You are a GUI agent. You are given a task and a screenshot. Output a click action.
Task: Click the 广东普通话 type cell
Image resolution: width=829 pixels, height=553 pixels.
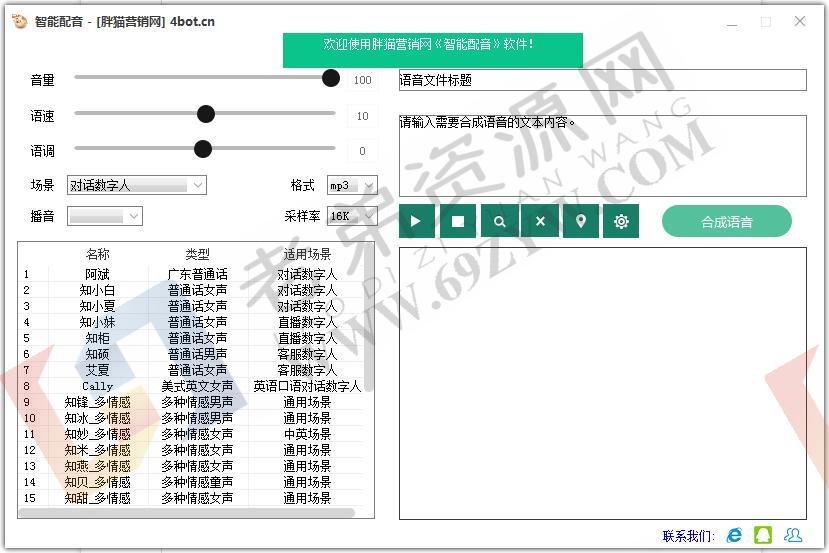pos(197,274)
